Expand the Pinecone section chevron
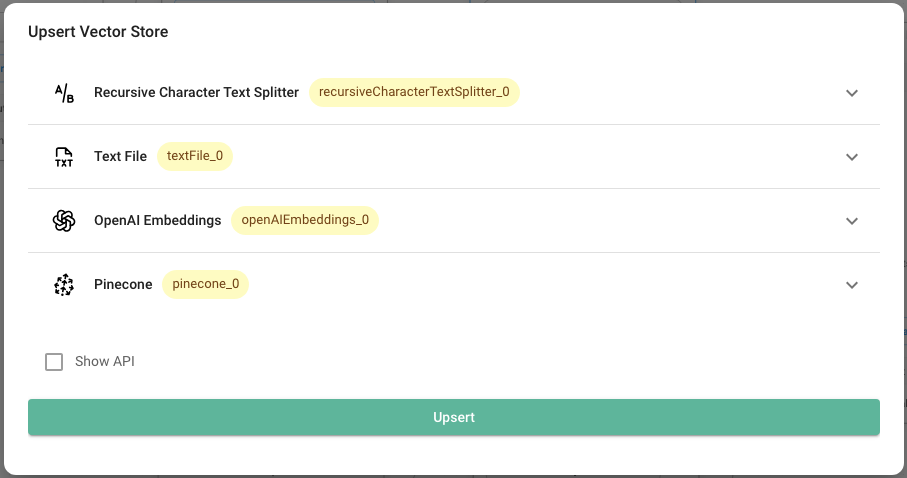This screenshot has height=478, width=907. pos(852,285)
